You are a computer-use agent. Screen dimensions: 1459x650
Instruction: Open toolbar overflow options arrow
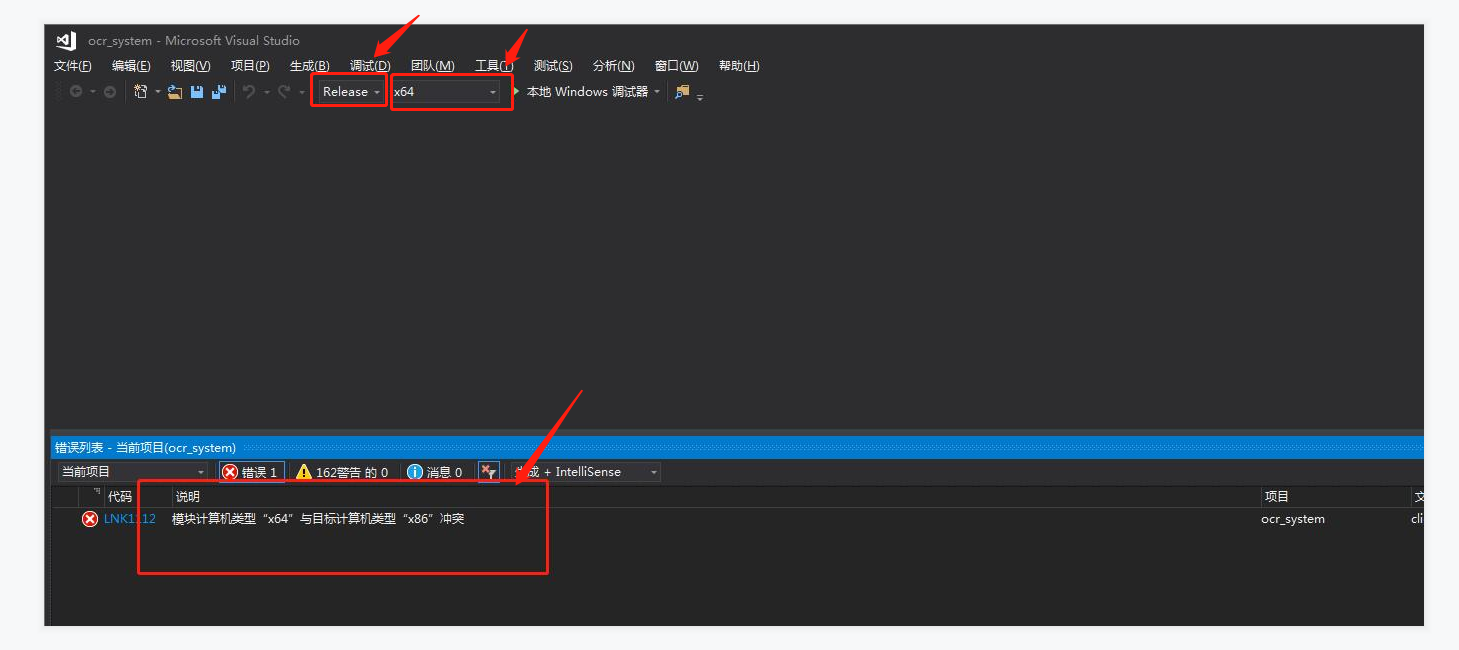click(700, 97)
